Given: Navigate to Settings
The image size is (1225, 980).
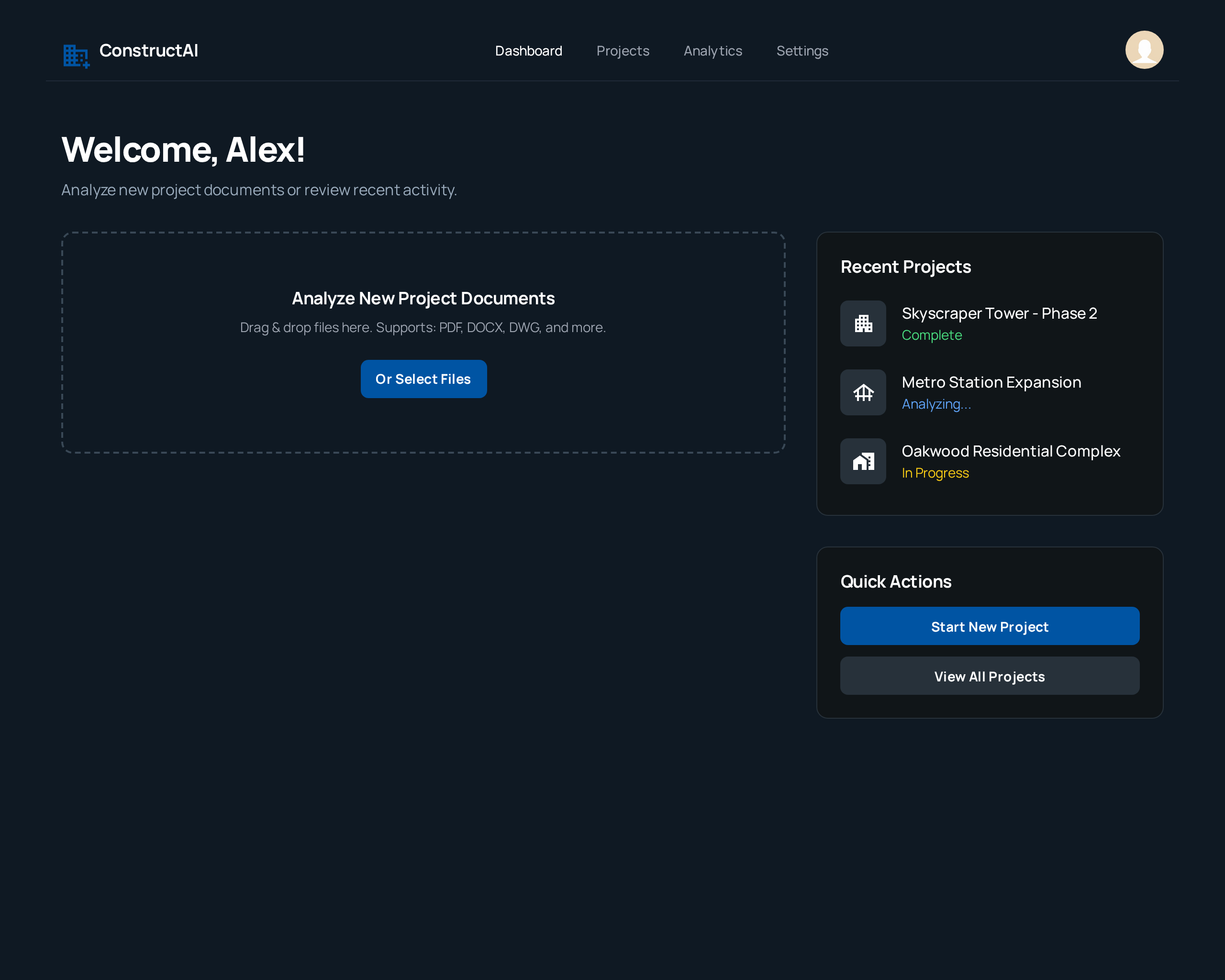Looking at the screenshot, I should click(802, 51).
